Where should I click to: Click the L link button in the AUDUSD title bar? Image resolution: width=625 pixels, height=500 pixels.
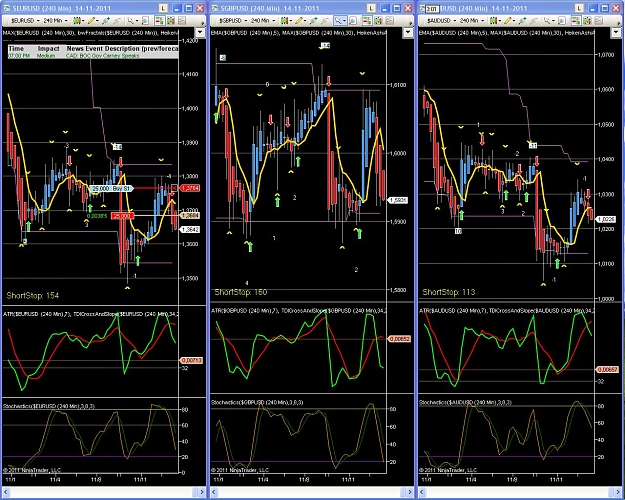tap(579, 8)
